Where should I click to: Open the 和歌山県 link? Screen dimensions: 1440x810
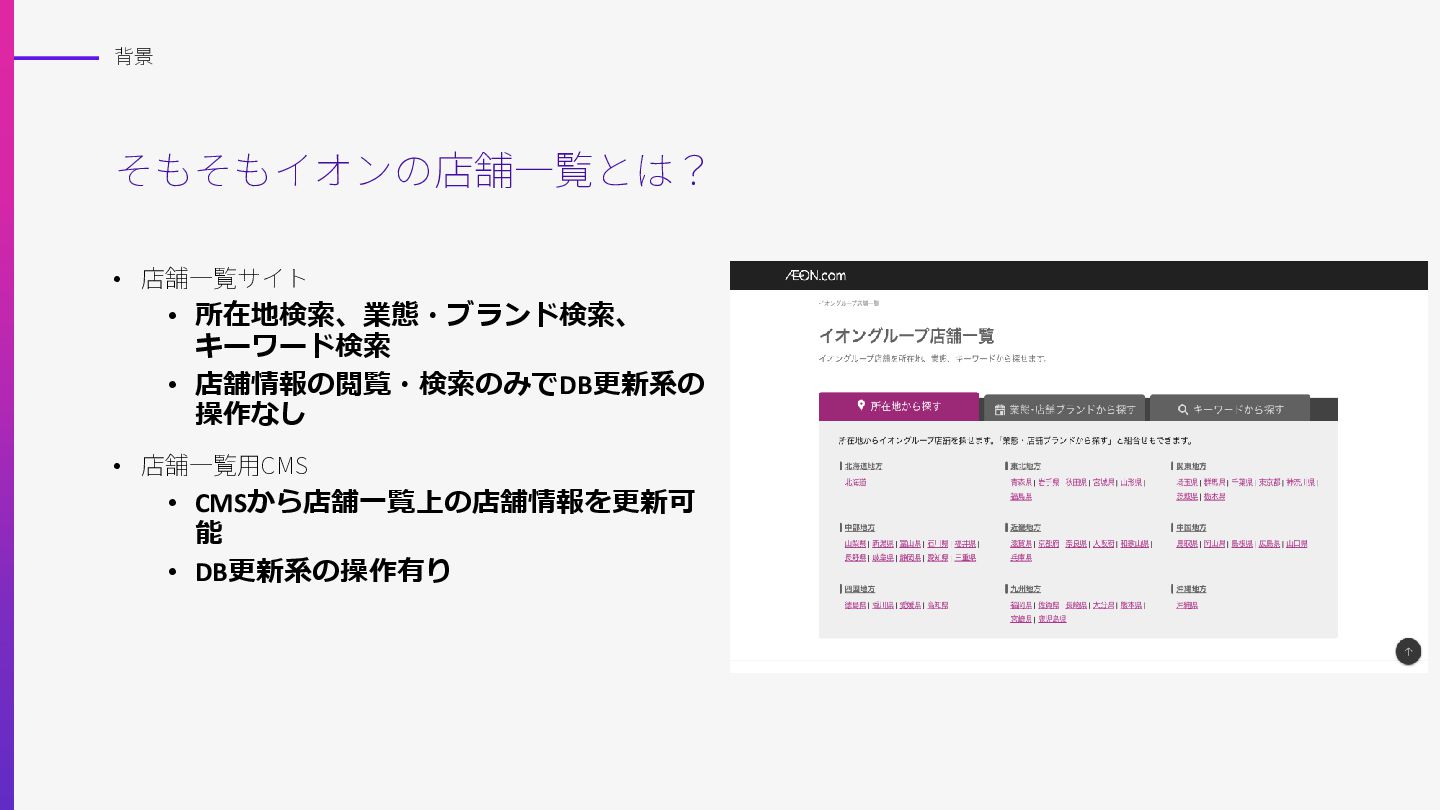(x=1135, y=544)
